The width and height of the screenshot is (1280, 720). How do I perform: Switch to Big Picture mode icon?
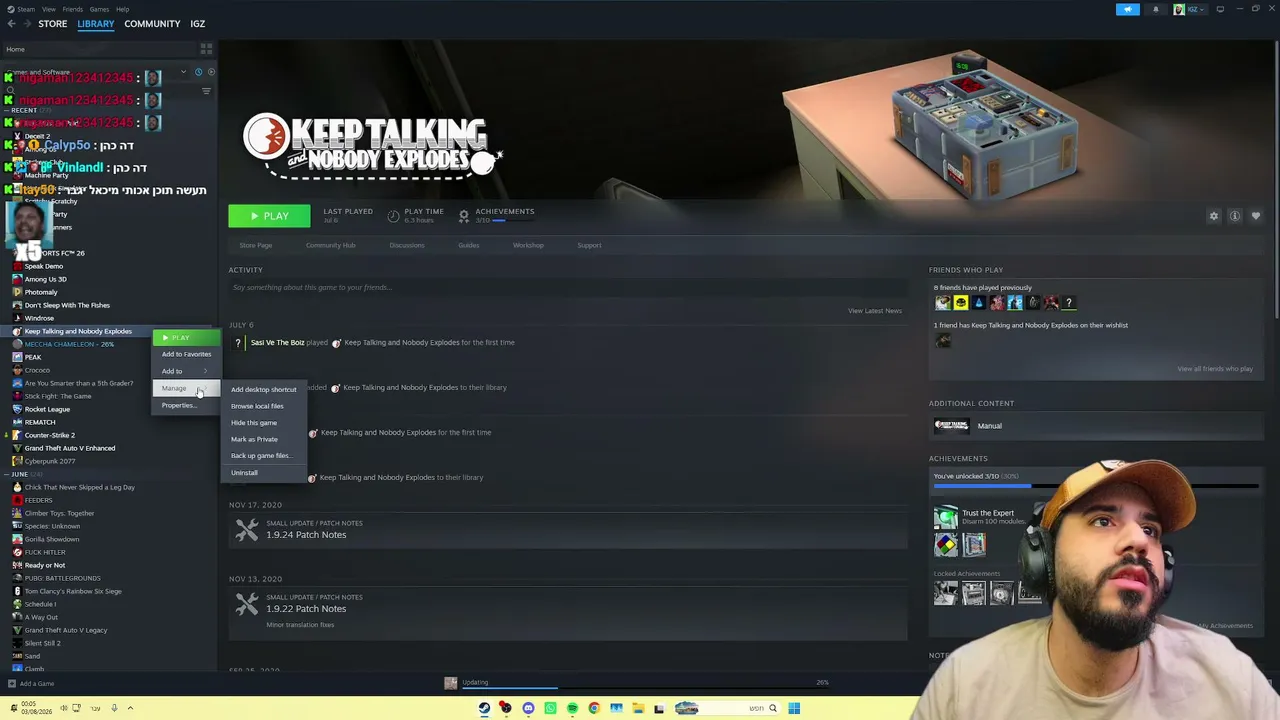[x=1220, y=9]
